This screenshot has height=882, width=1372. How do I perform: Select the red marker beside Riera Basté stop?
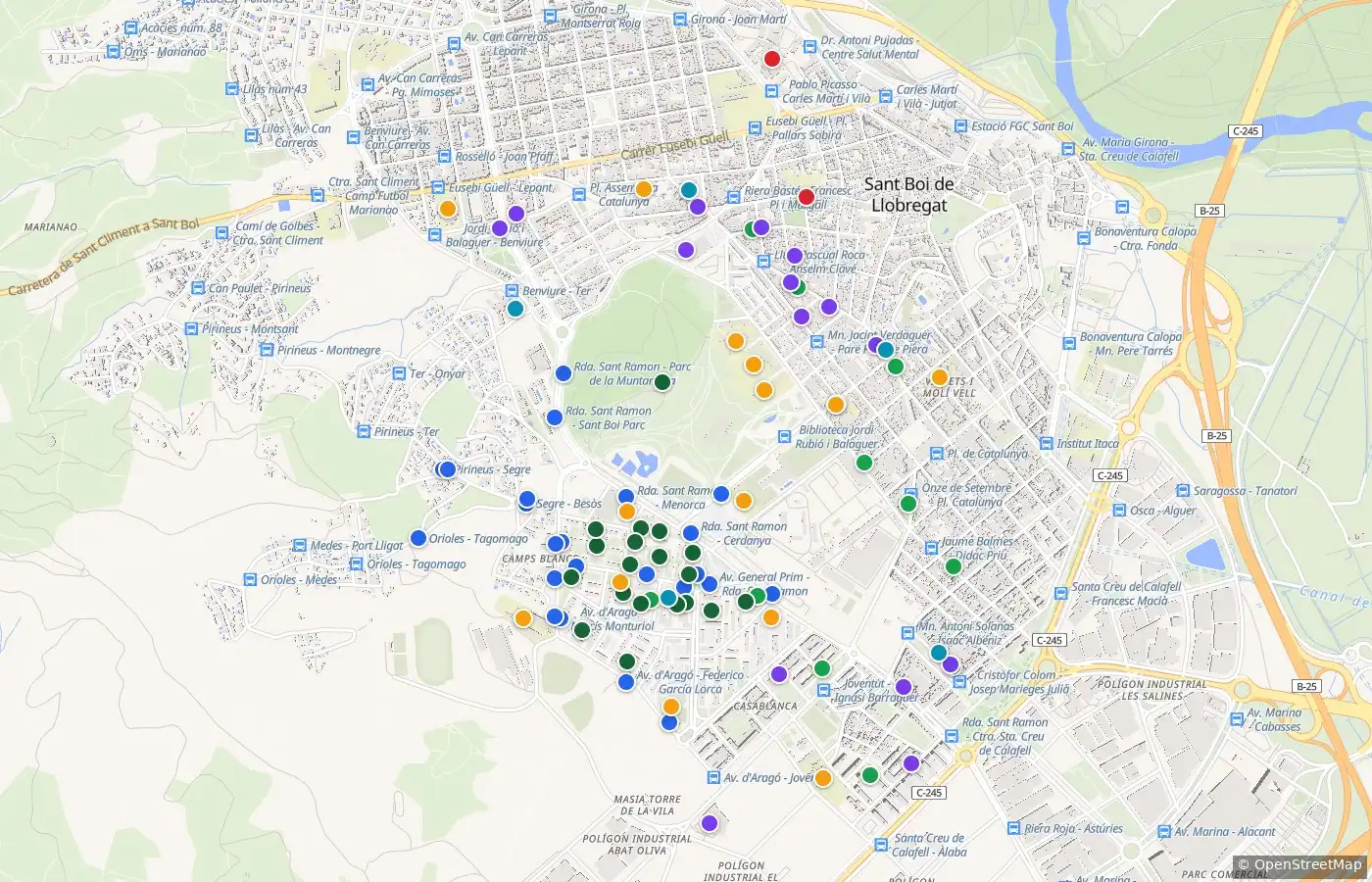pyautogui.click(x=807, y=197)
